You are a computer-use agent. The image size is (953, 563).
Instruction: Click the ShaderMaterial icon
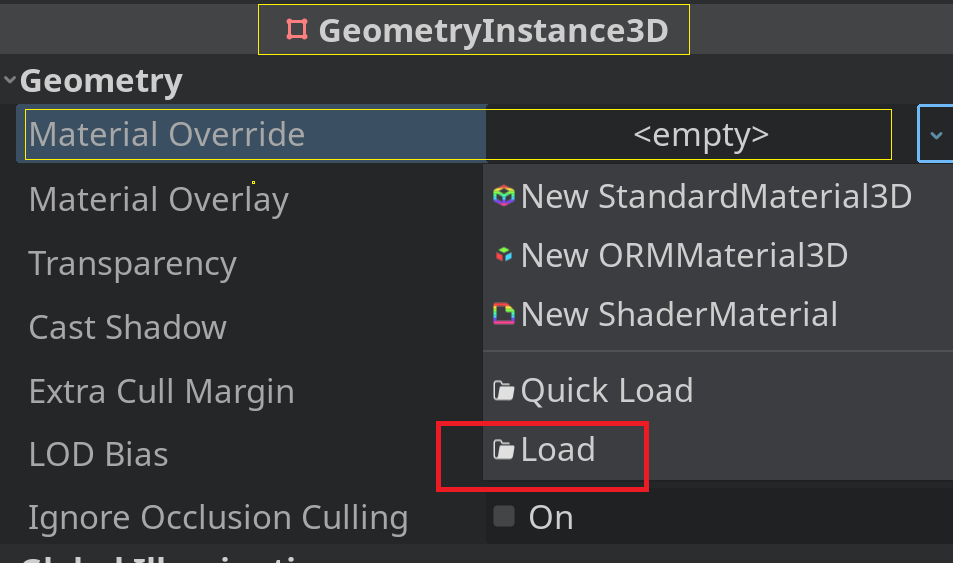tap(504, 315)
